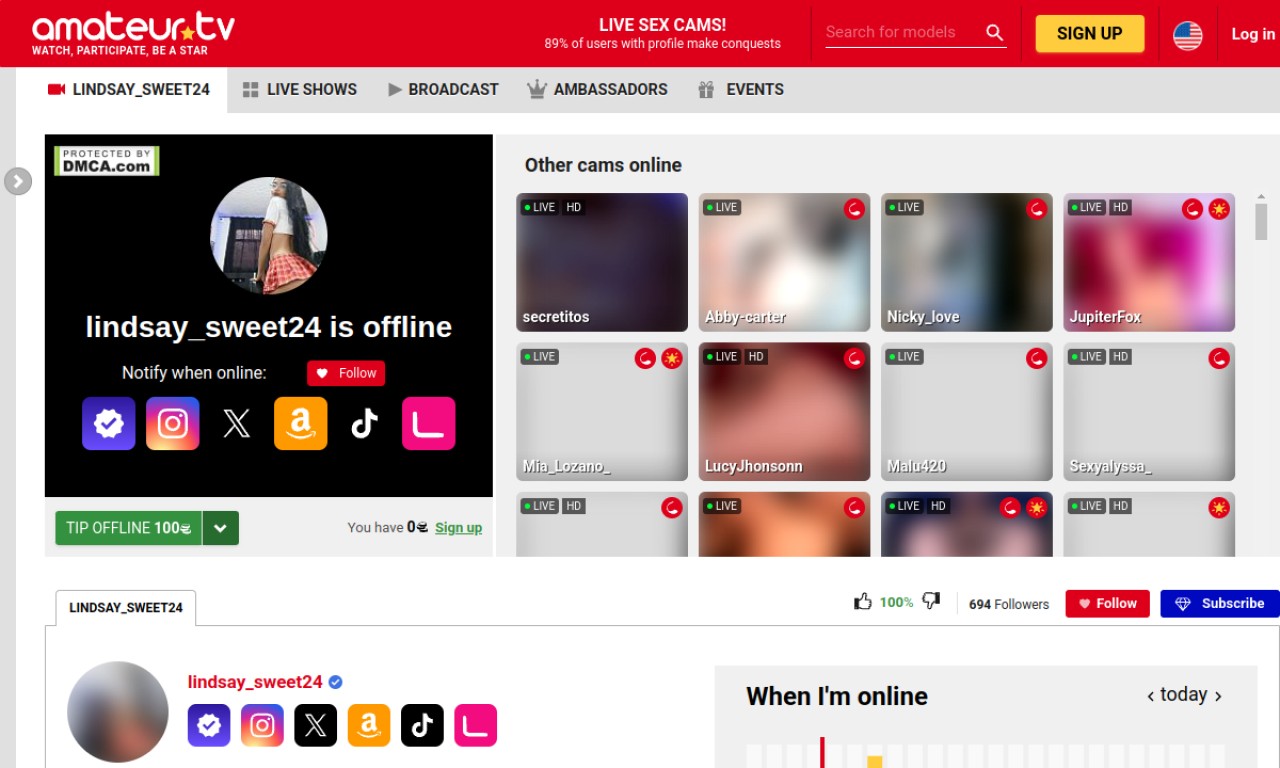Click the search magnifier icon
The image size is (1280, 768).
pos(994,32)
